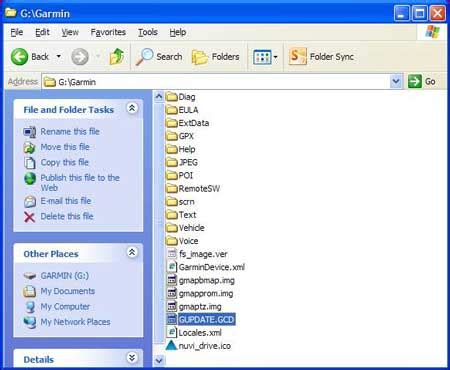Viewport: 450px width, 370px height.
Task: Select the Locales.xml file icon
Action: click(x=172, y=333)
